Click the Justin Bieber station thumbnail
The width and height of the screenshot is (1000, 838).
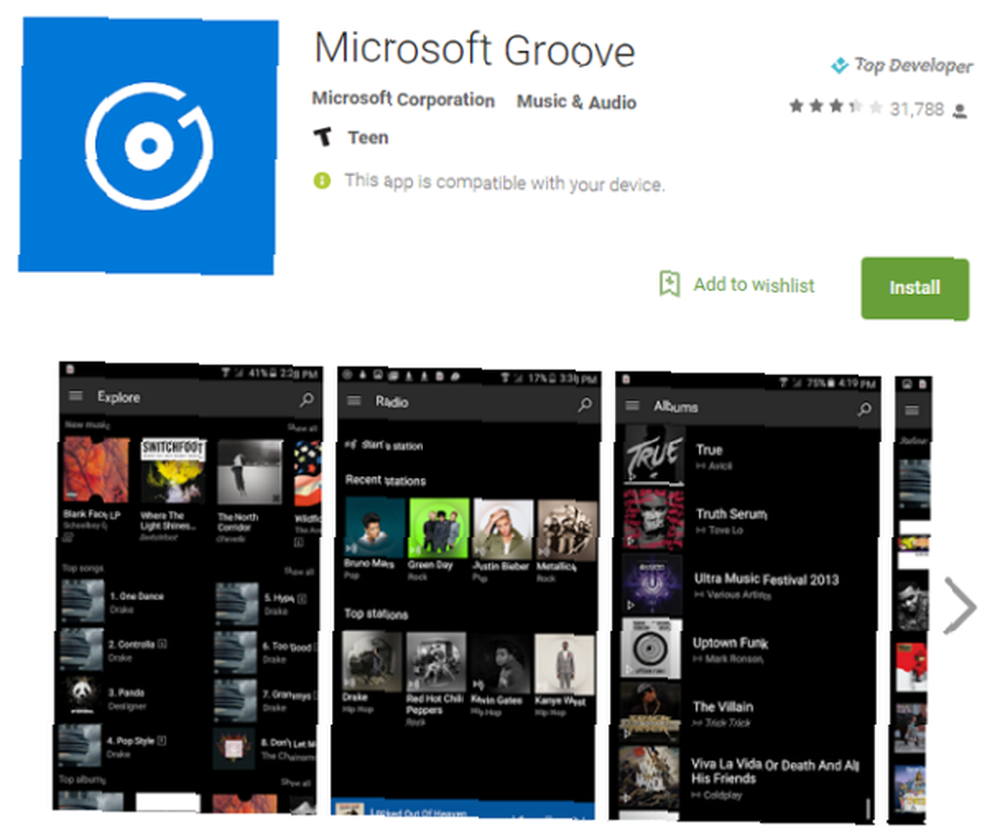(503, 531)
